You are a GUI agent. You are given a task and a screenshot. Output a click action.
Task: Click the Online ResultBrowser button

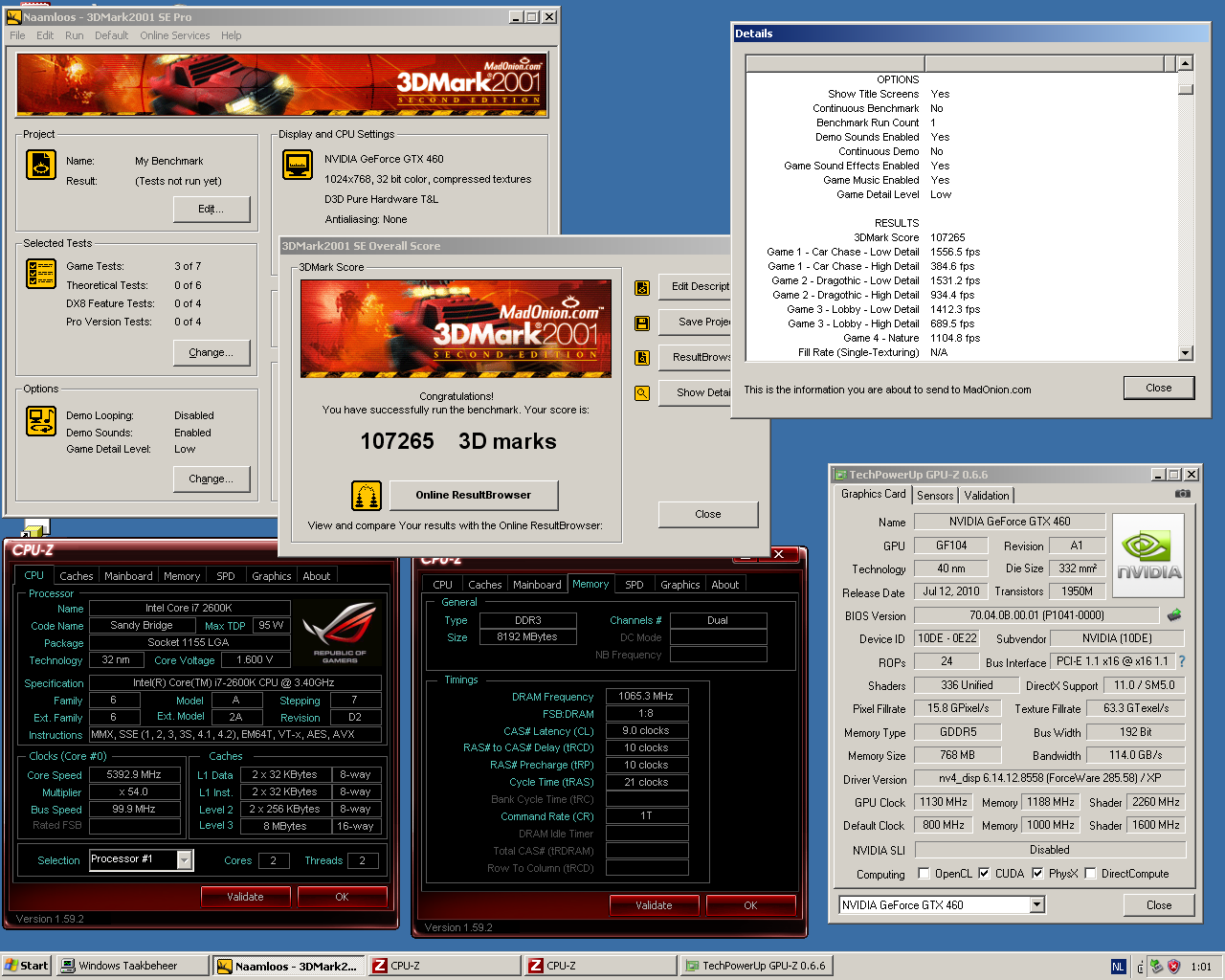pos(474,495)
